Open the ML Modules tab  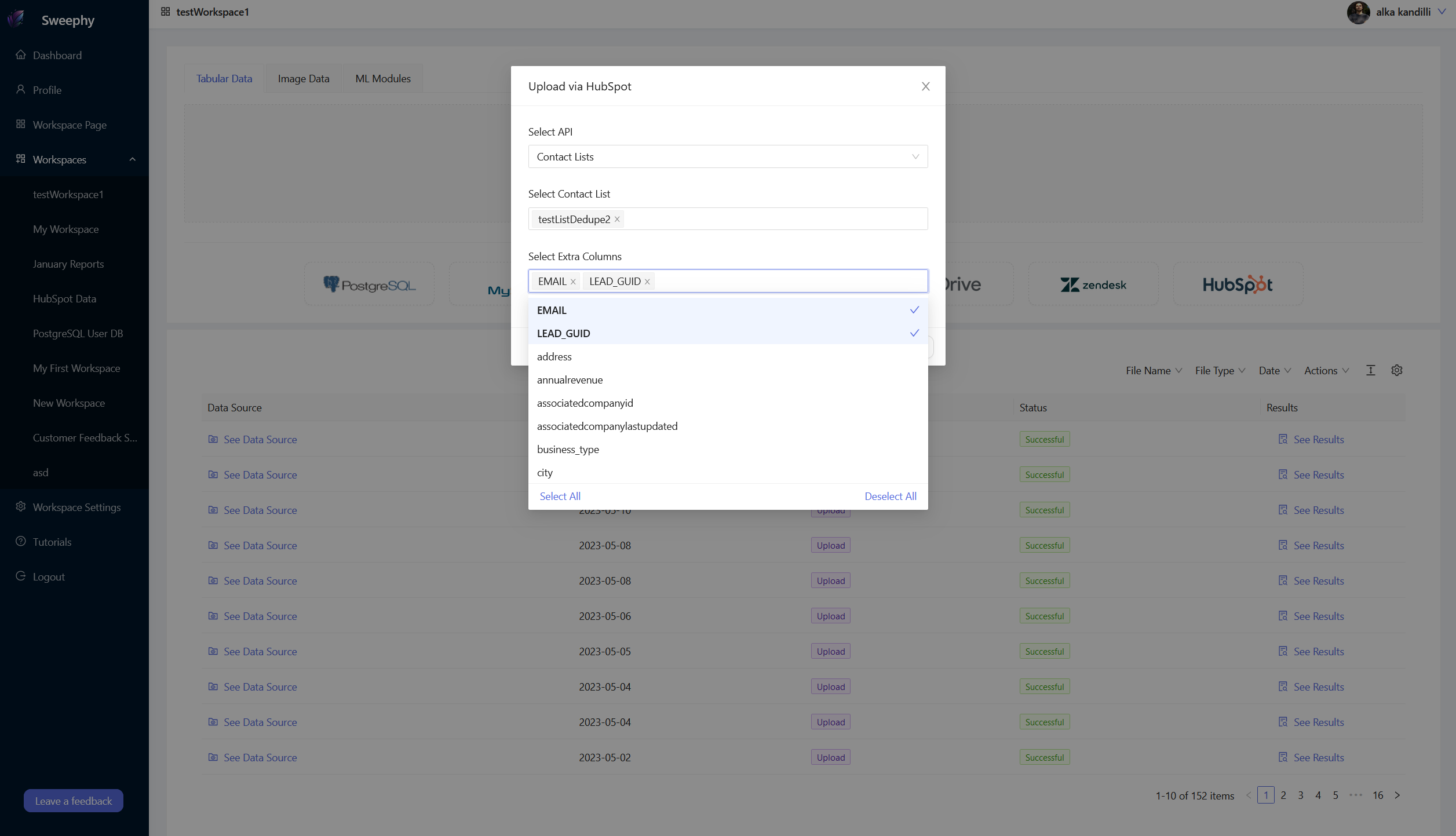pos(382,78)
